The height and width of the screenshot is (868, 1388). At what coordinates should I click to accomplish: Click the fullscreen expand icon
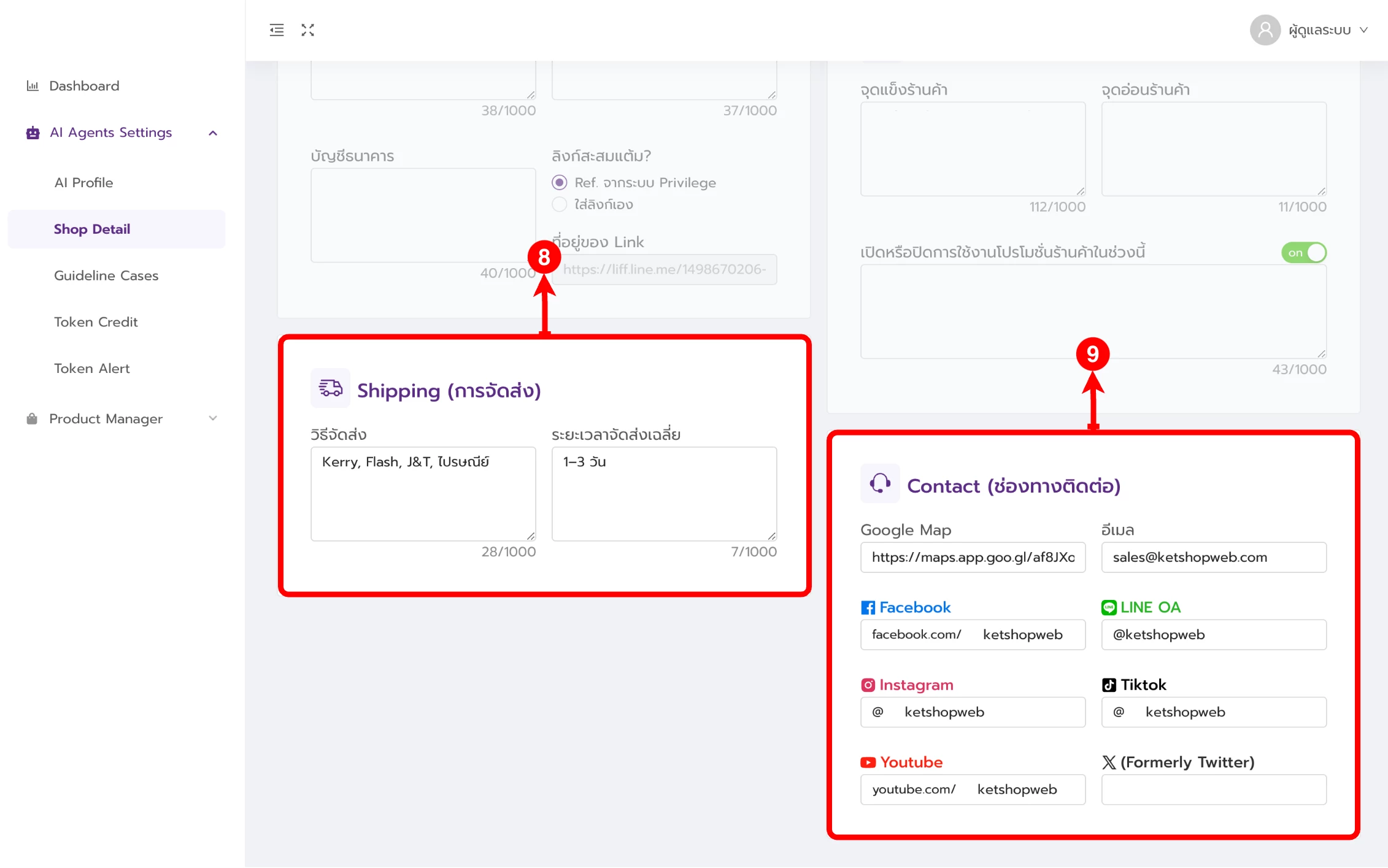307,30
